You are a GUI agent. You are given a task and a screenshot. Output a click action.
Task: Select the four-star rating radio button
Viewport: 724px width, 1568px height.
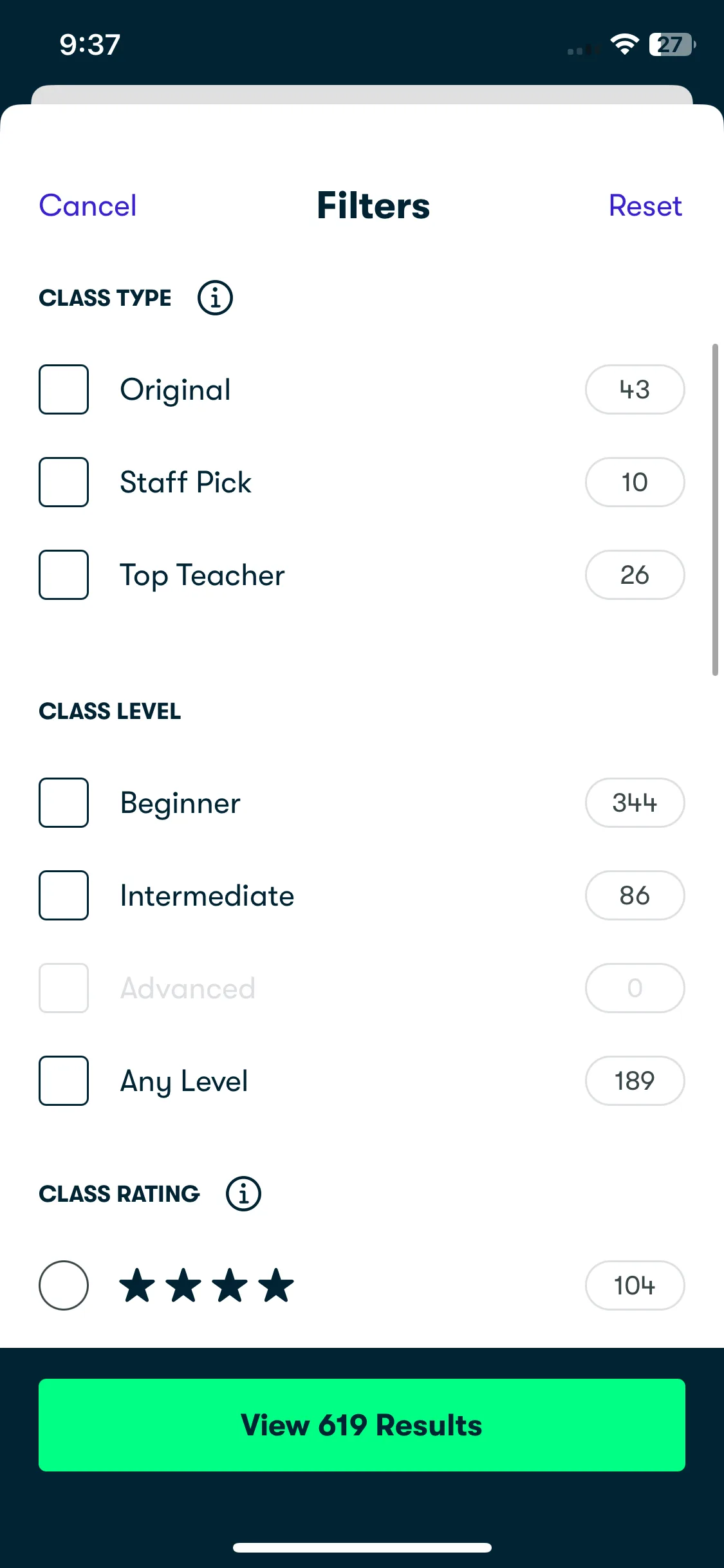tap(64, 1285)
